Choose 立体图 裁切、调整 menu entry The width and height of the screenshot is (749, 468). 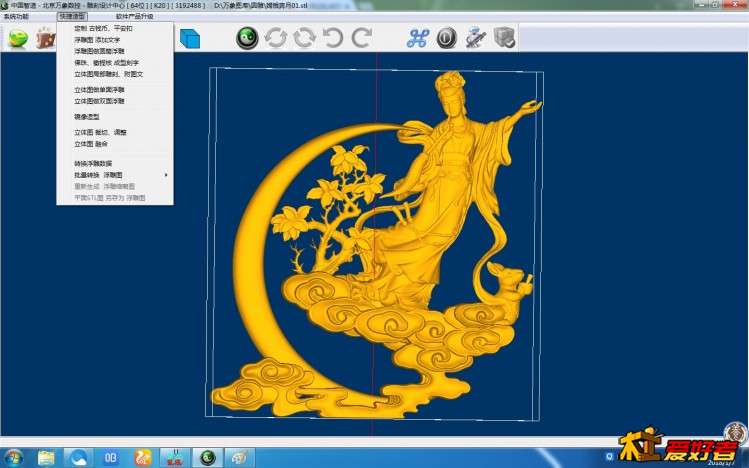point(100,132)
